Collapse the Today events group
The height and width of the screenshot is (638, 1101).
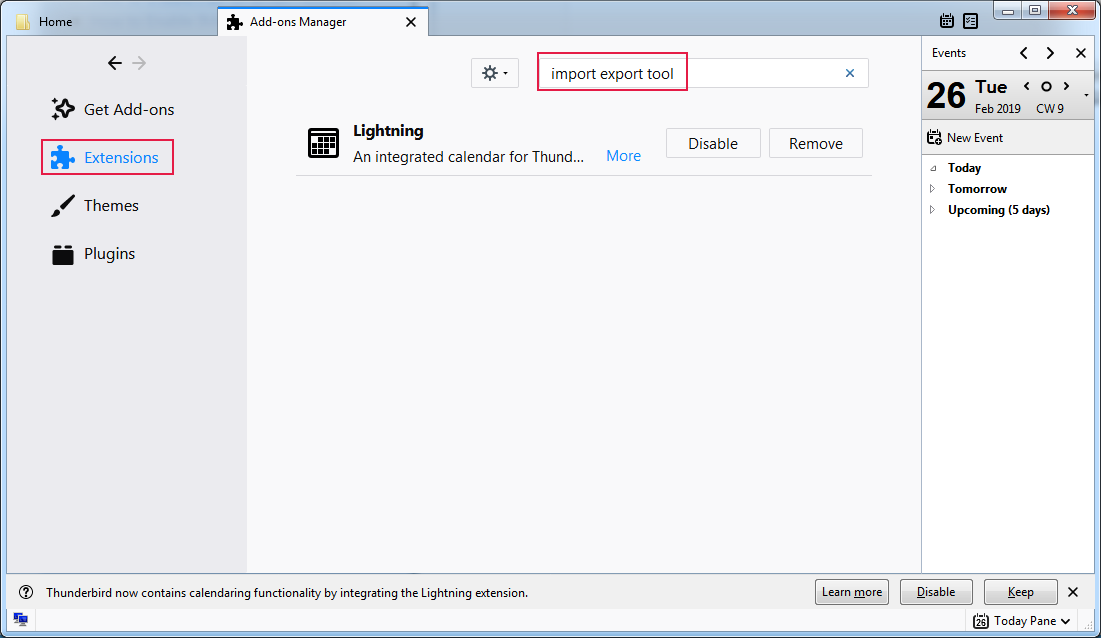pyautogui.click(x=933, y=168)
